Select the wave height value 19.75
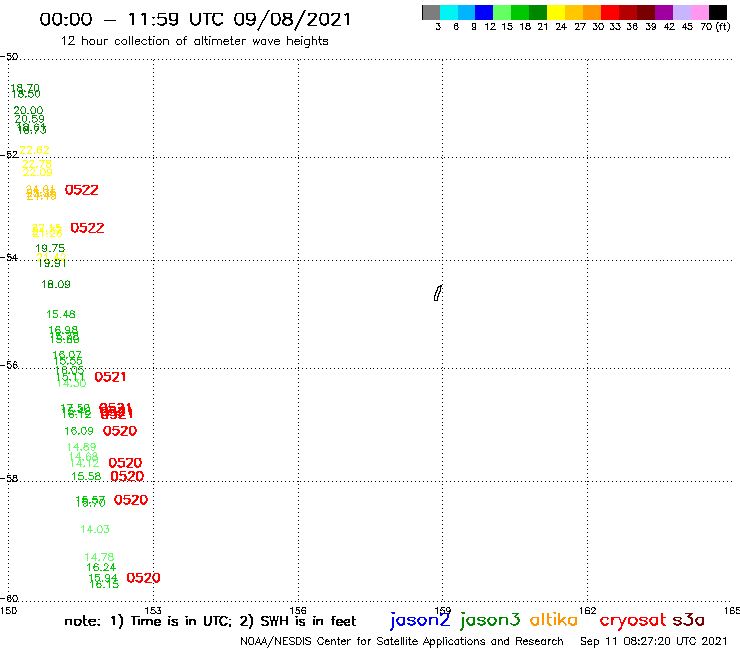Screen dimensions: 740x650 tap(50, 248)
